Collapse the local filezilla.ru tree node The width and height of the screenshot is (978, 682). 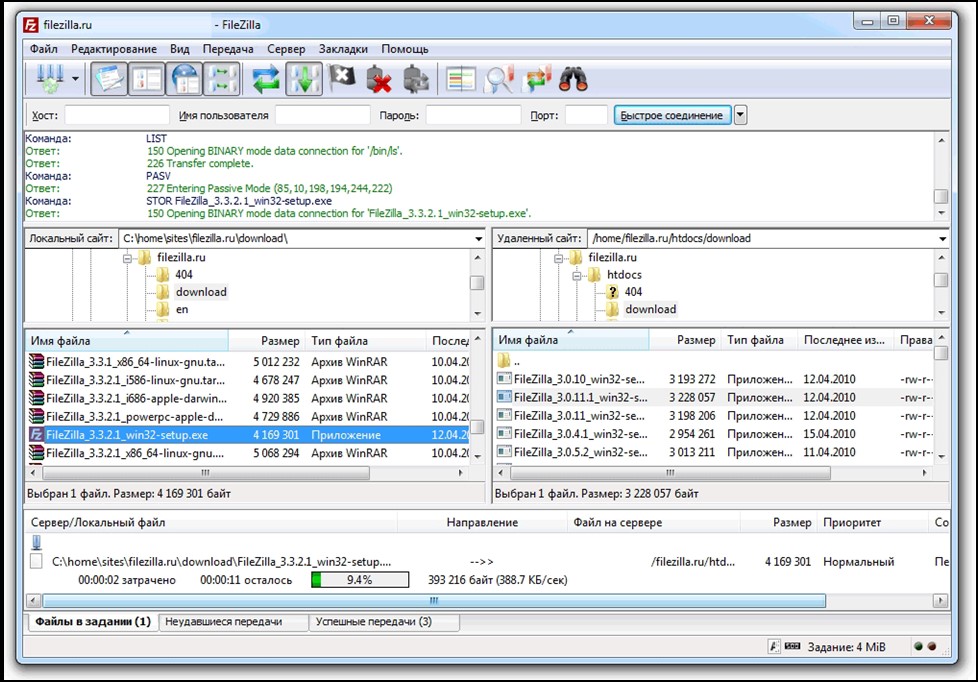[x=127, y=258]
